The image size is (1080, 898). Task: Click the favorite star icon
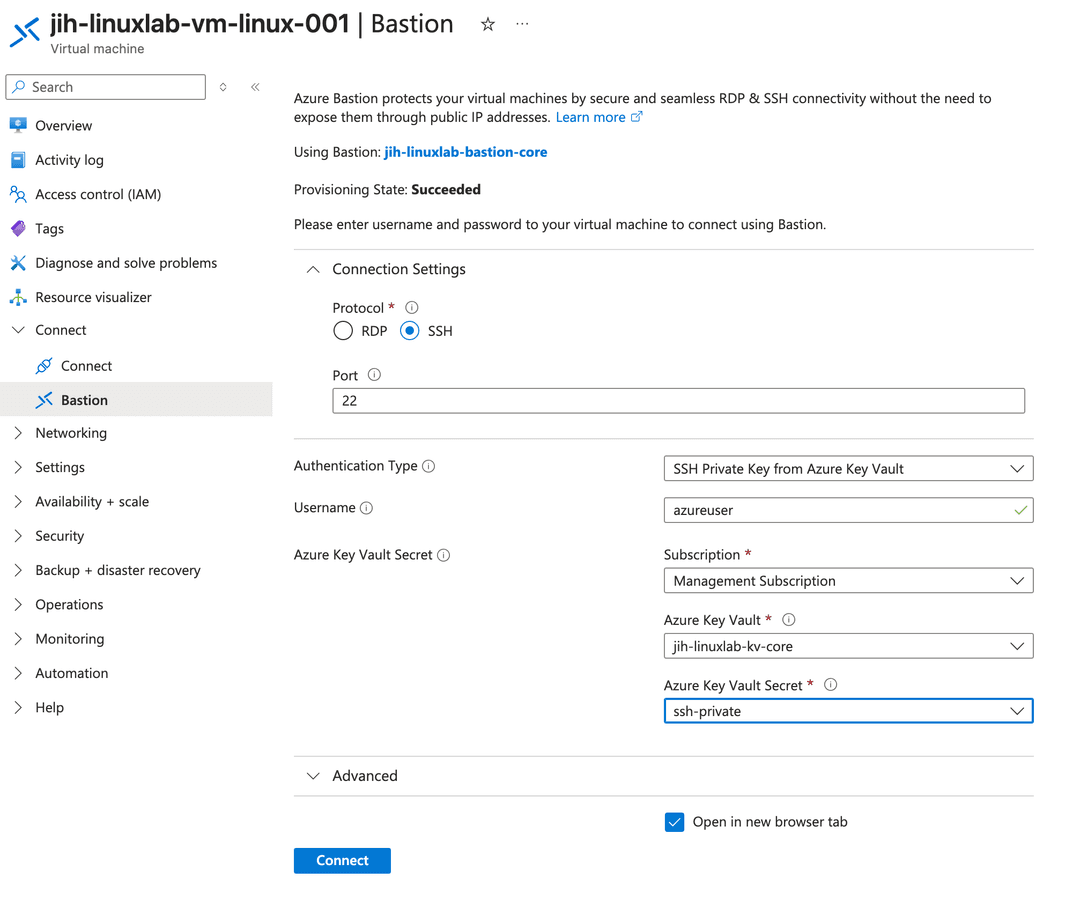coord(488,24)
